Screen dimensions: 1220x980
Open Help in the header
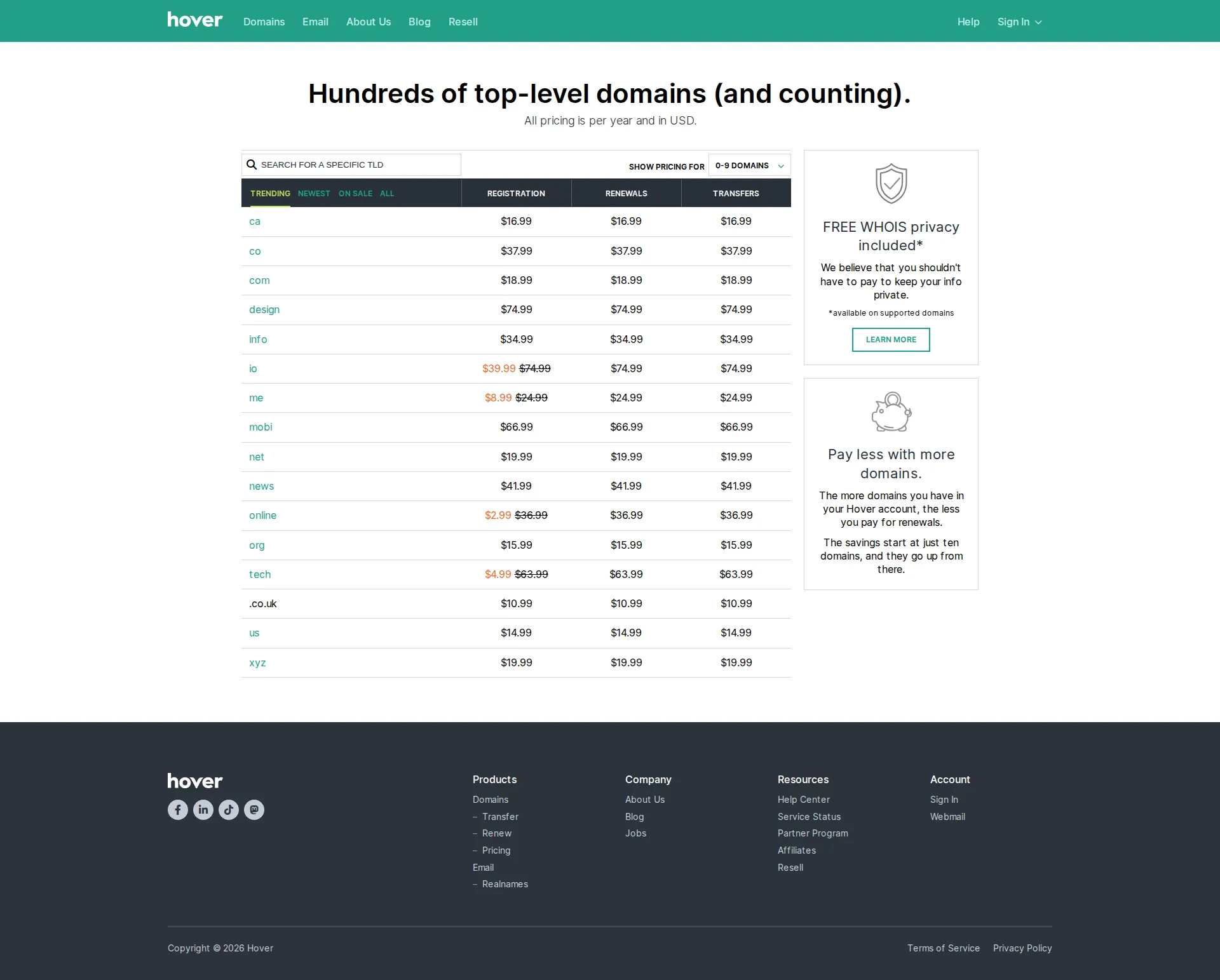pos(968,22)
